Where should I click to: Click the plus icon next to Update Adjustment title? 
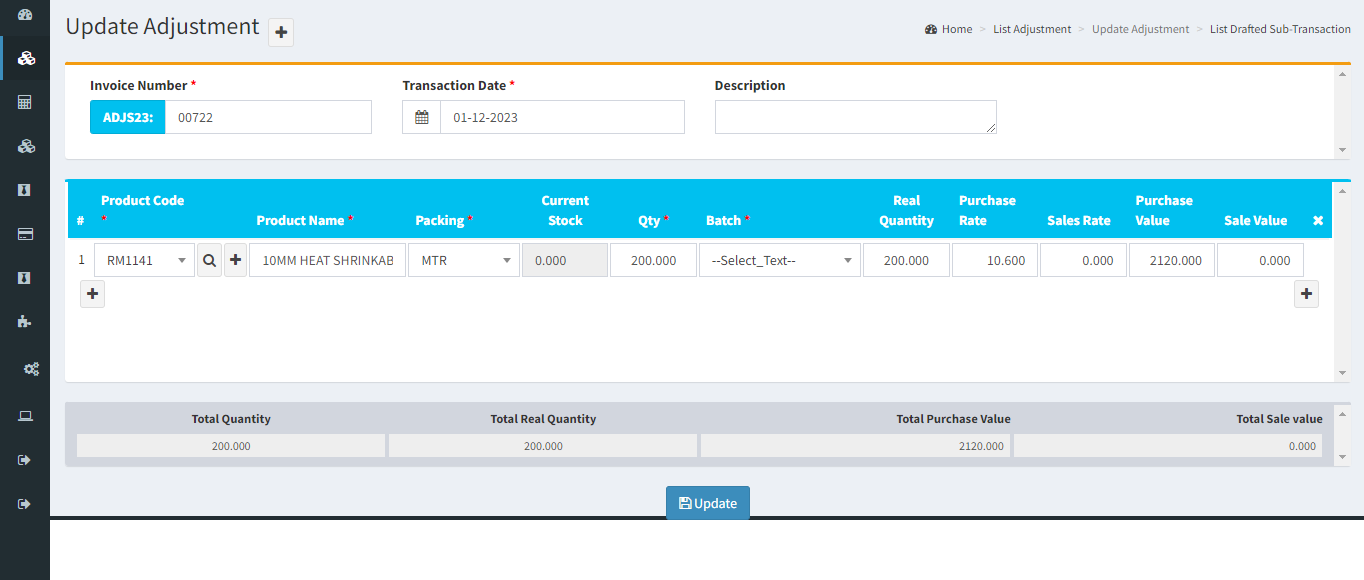[281, 33]
